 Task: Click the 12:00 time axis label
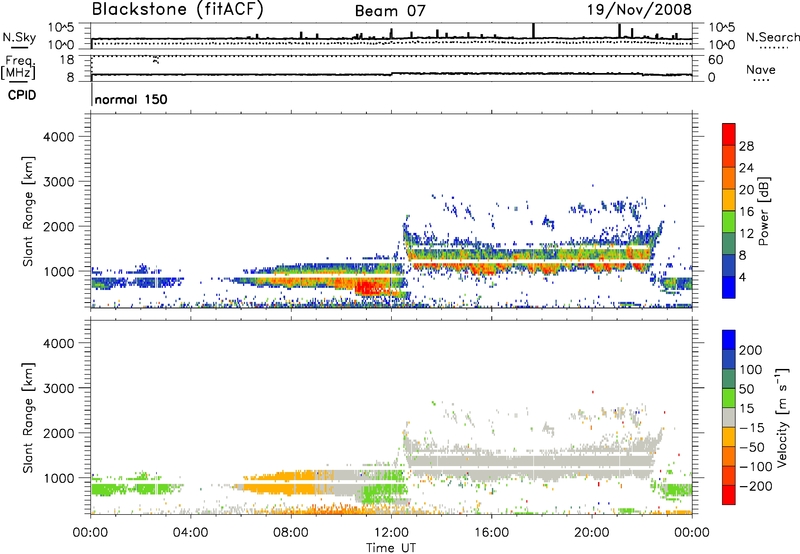click(x=391, y=533)
